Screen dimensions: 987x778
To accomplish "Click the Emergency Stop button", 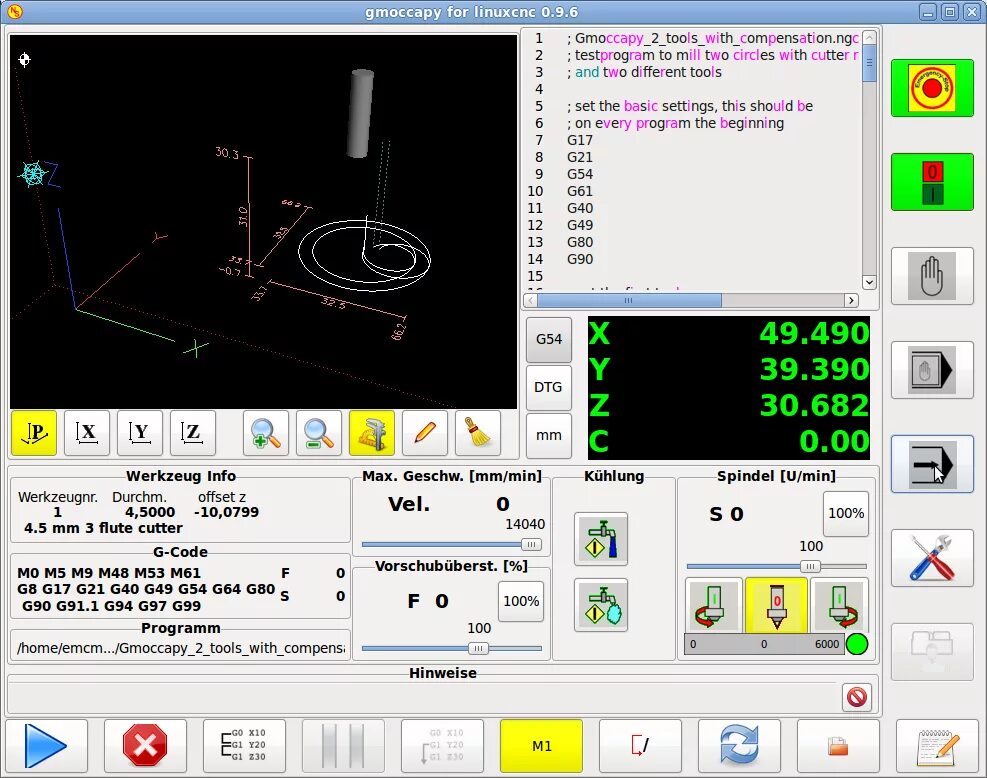I will click(932, 87).
